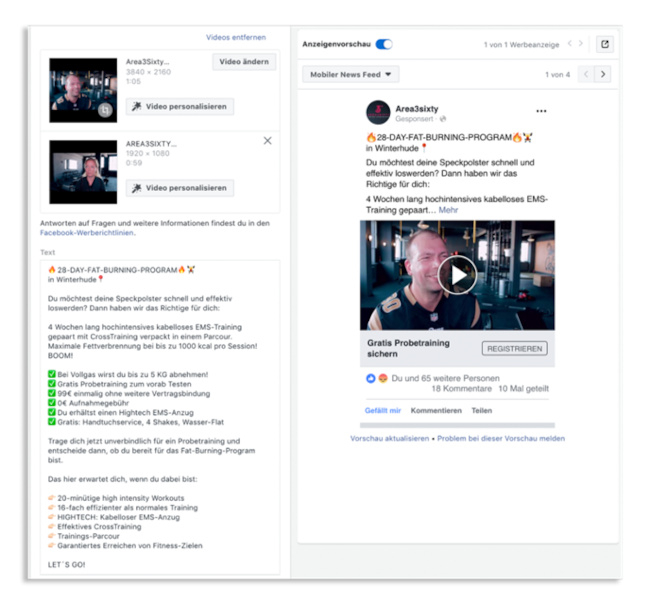650x605 pixels.
Task: Click the Area3sixty page name
Action: tap(417, 109)
